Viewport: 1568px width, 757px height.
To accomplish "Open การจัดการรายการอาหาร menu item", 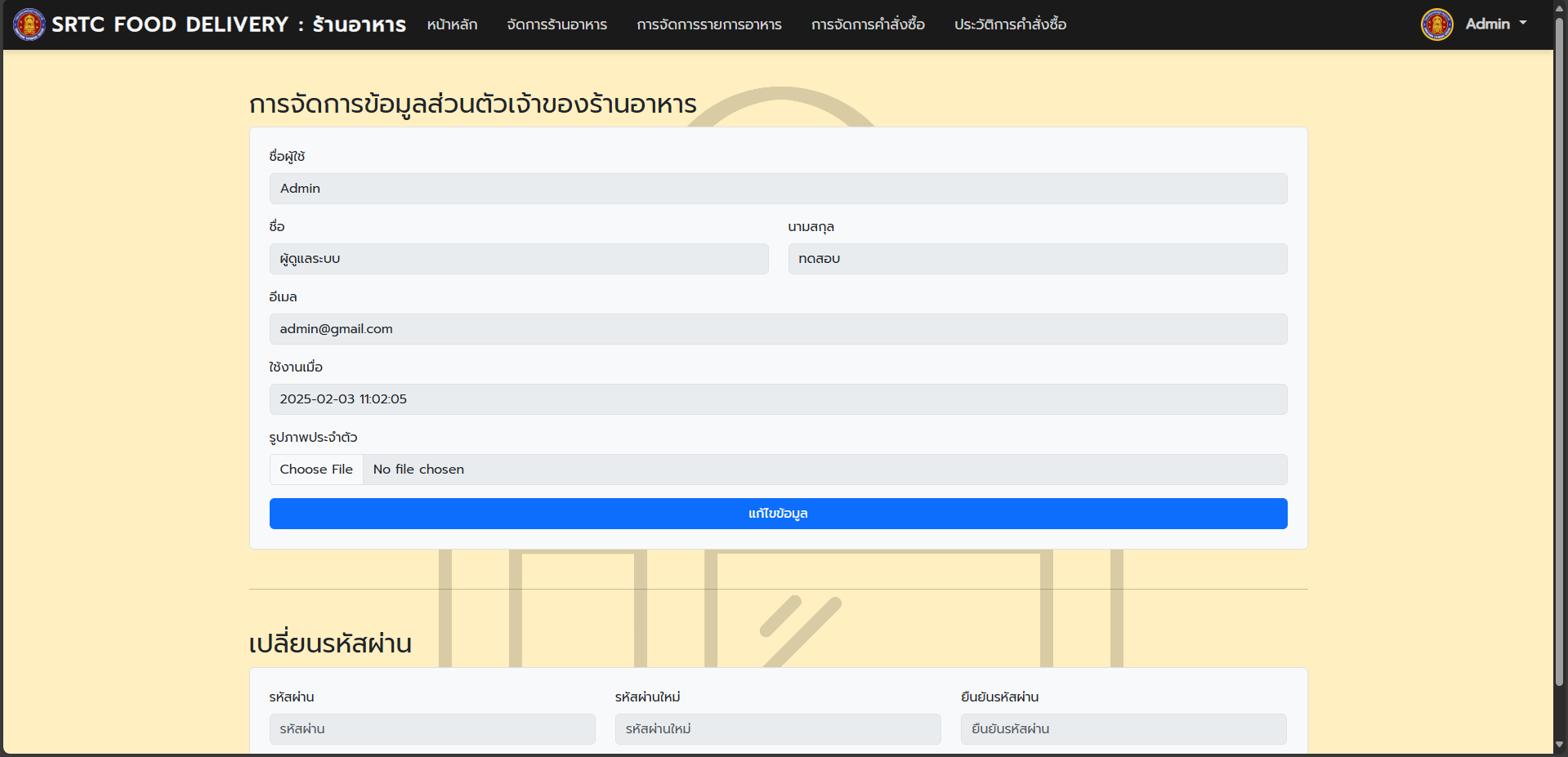I will pos(708,24).
